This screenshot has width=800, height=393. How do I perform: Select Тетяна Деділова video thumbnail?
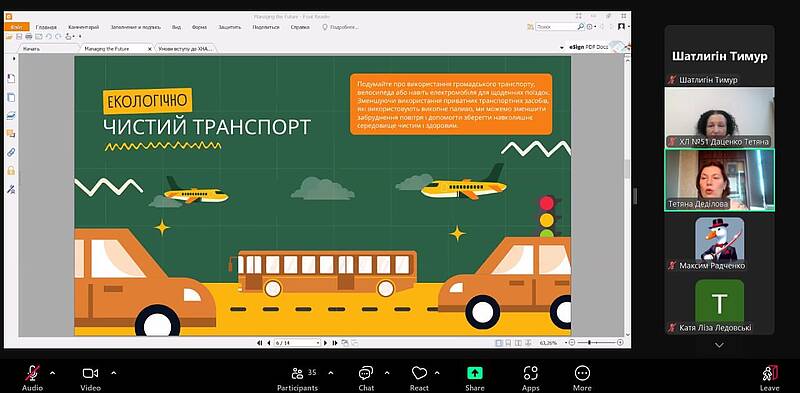click(x=719, y=180)
